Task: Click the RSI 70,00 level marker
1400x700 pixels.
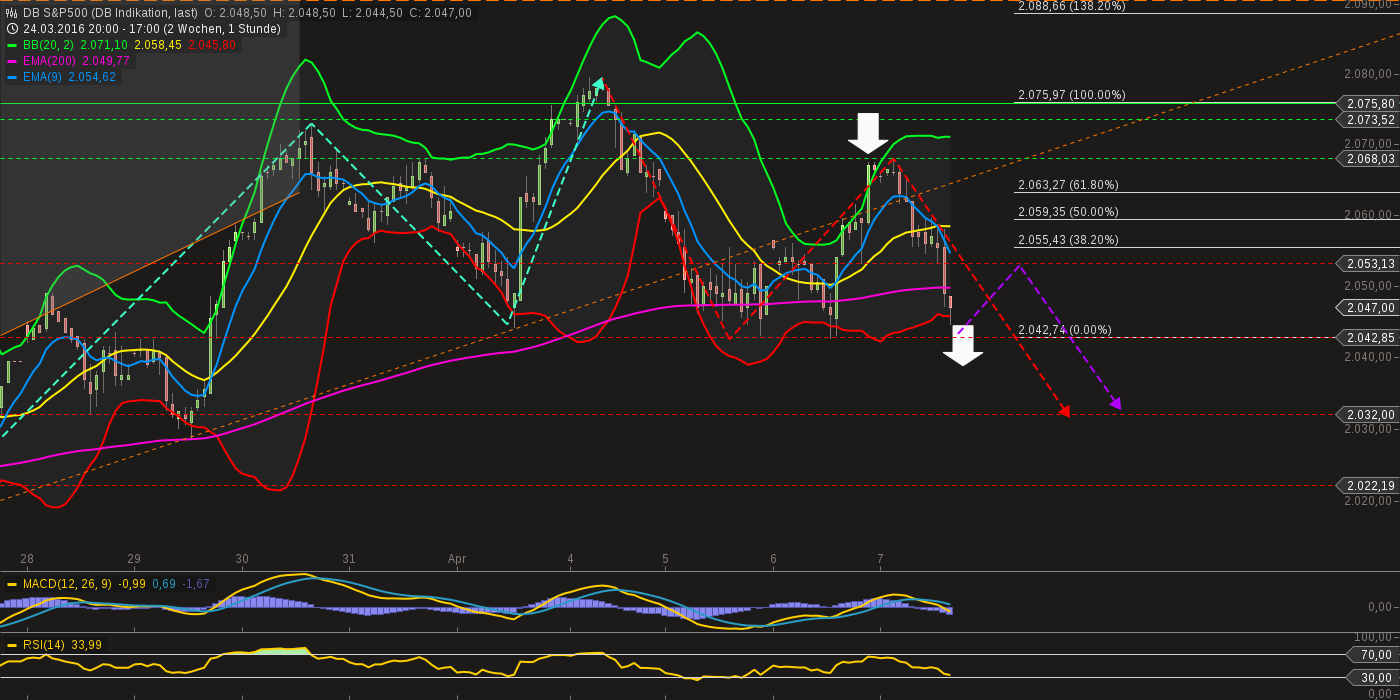Action: click(1373, 655)
